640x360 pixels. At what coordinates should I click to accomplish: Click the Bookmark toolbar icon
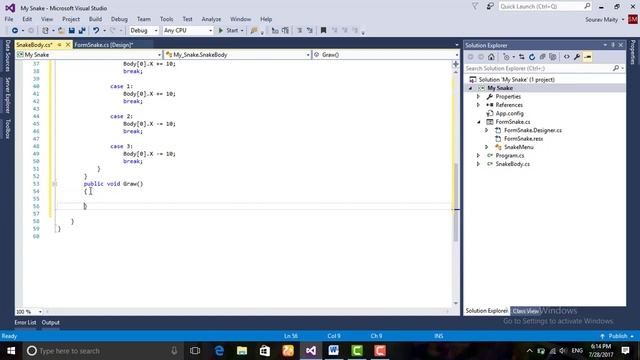click(x=323, y=31)
